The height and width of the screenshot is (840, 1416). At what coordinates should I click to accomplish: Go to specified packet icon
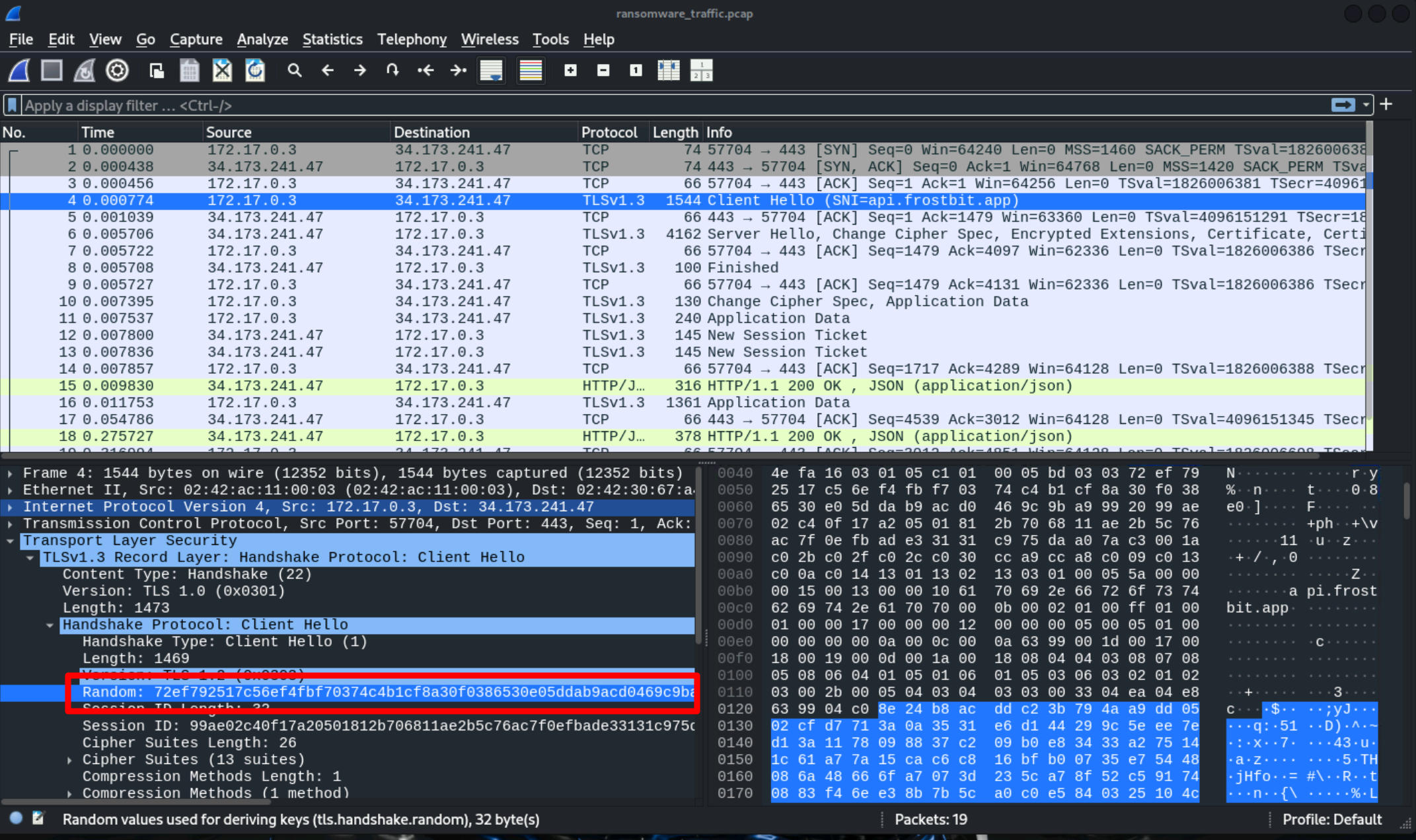point(392,70)
